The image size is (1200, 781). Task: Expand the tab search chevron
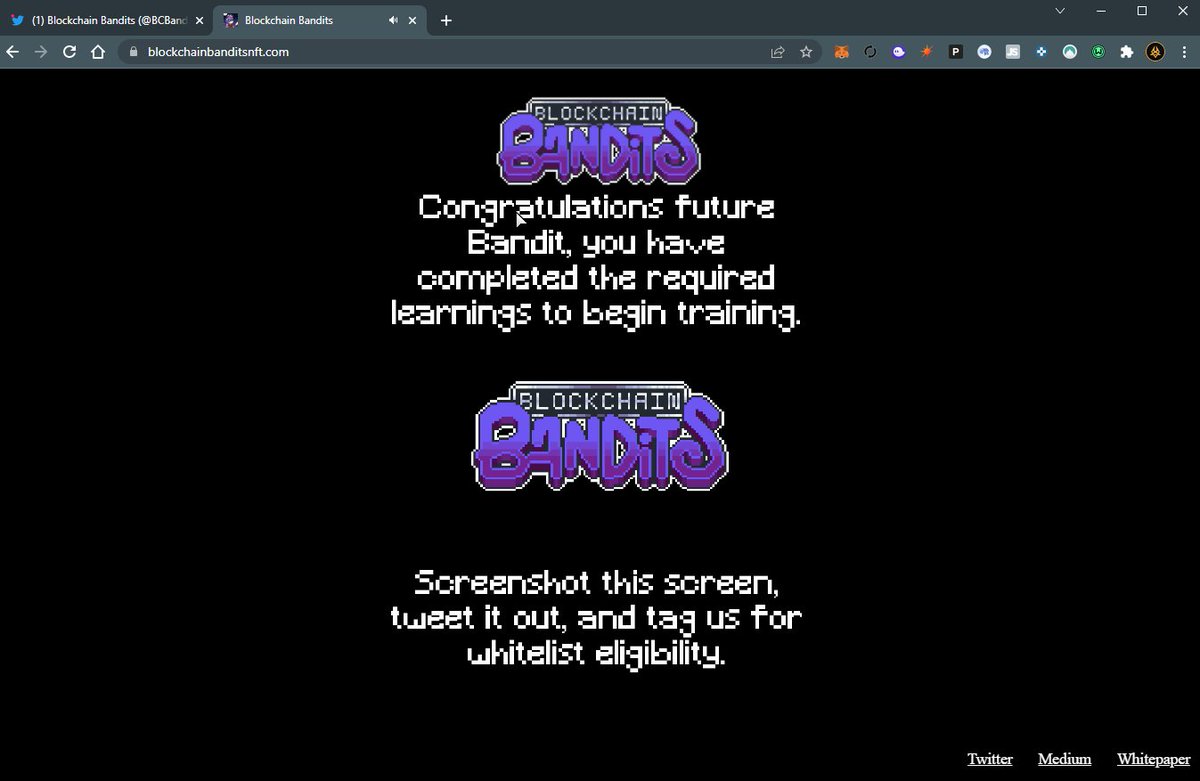pos(1060,11)
